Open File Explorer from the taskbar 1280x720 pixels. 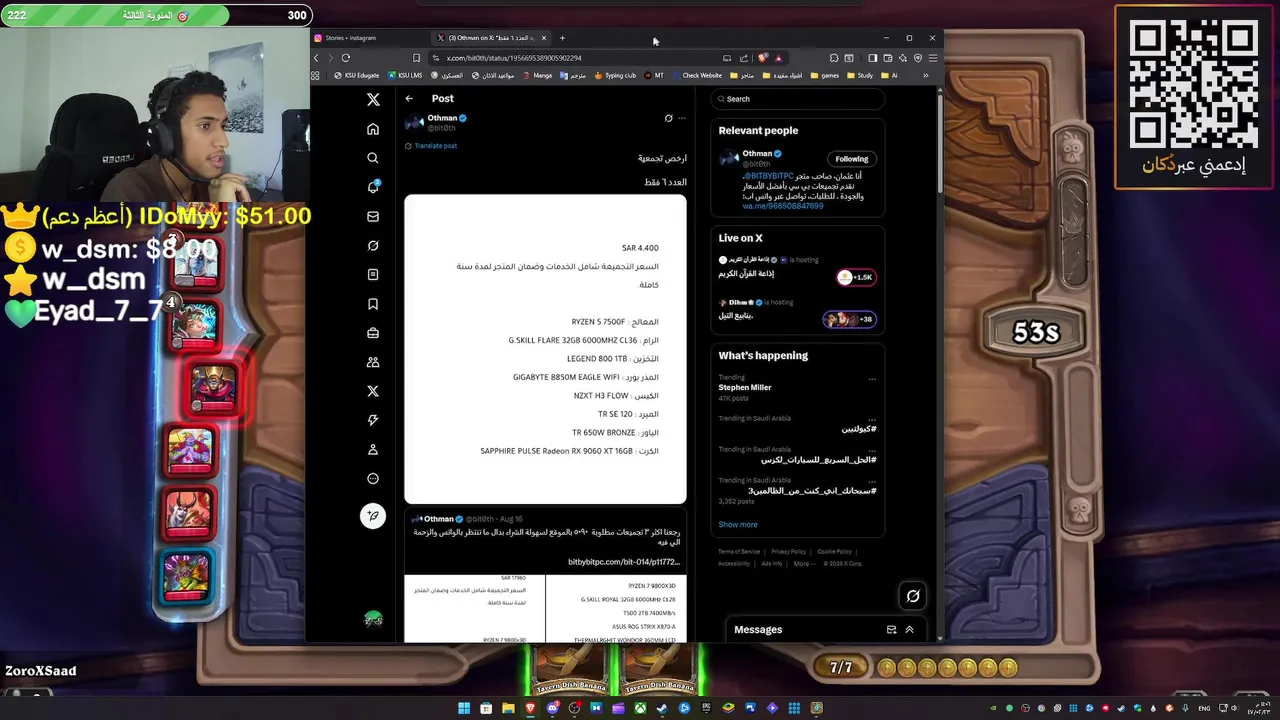[508, 708]
